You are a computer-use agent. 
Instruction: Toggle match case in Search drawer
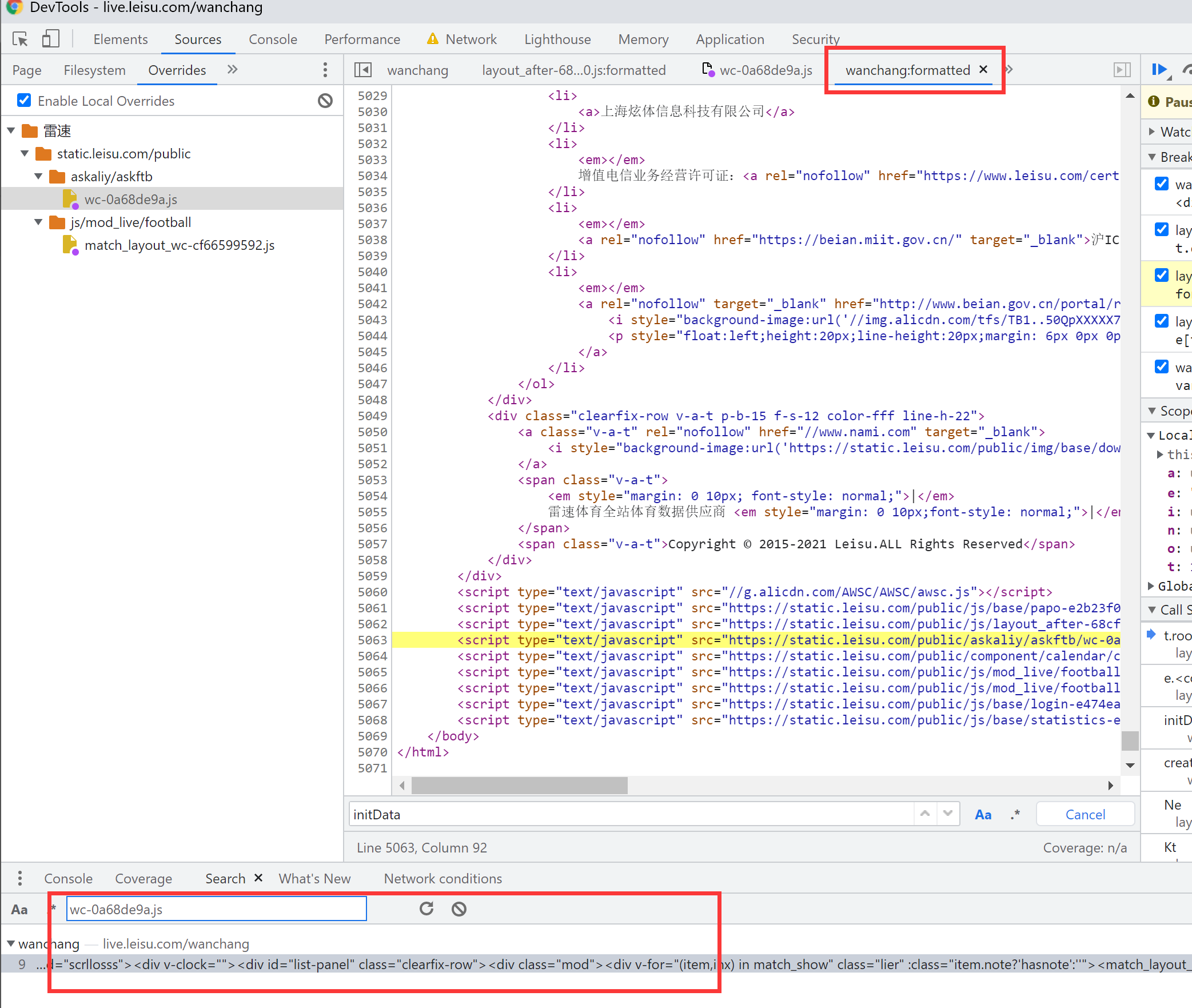19,909
